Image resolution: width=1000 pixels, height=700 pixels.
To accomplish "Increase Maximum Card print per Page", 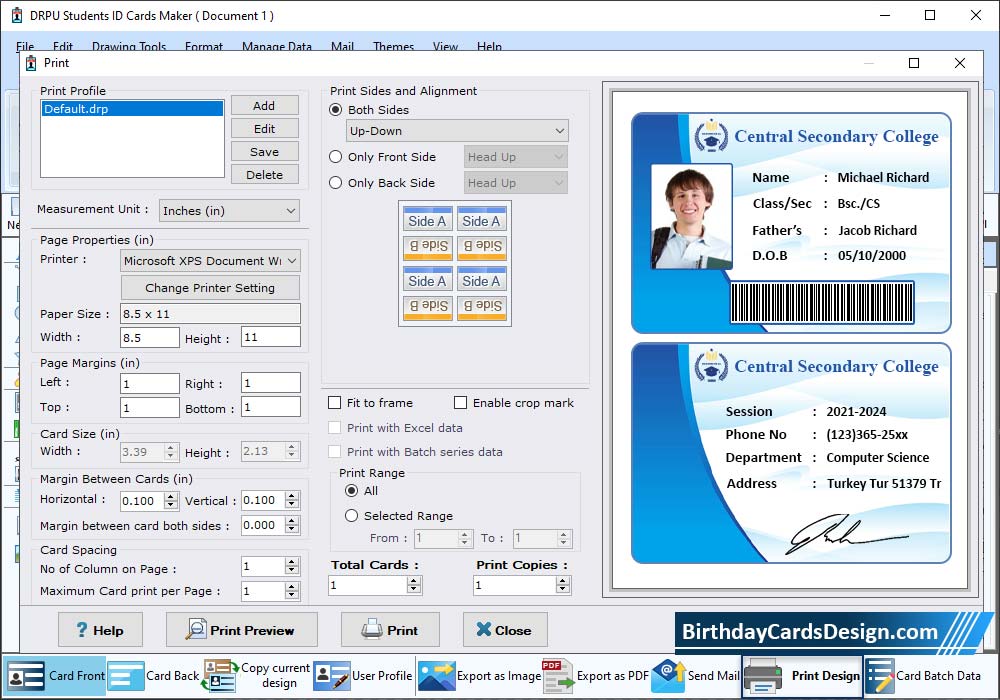I will 291,587.
